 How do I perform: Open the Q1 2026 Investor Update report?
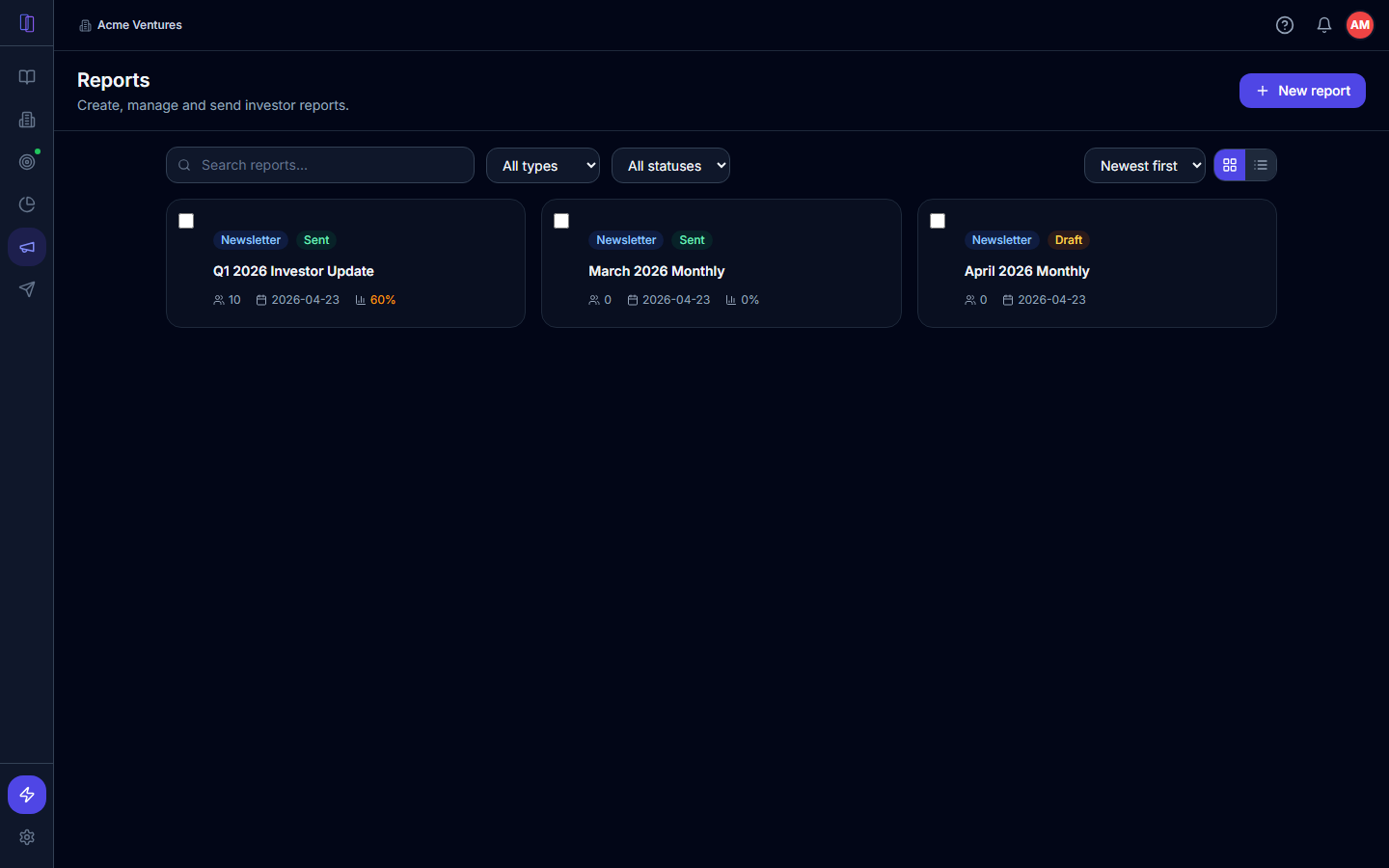click(x=293, y=271)
